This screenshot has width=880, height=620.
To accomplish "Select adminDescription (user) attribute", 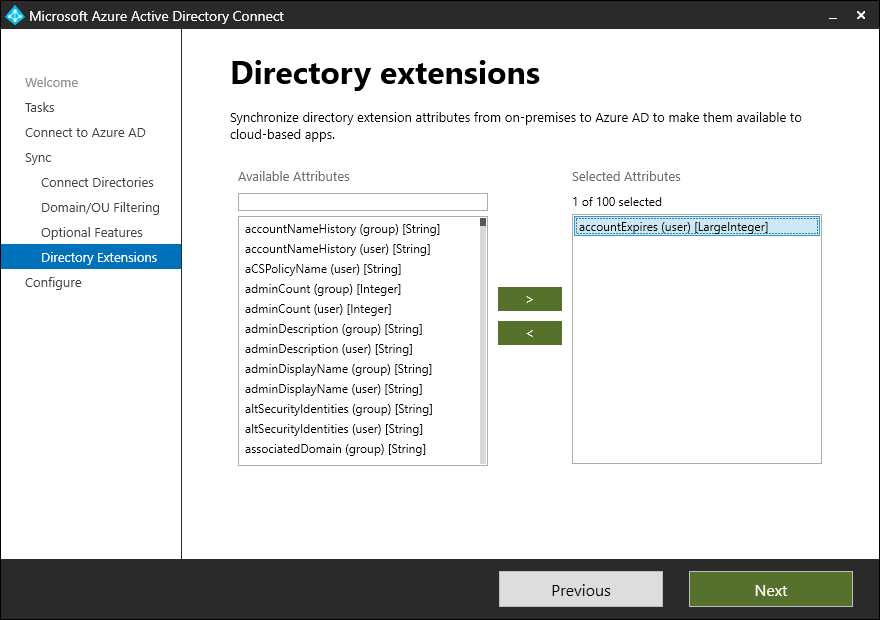I will click(320, 348).
